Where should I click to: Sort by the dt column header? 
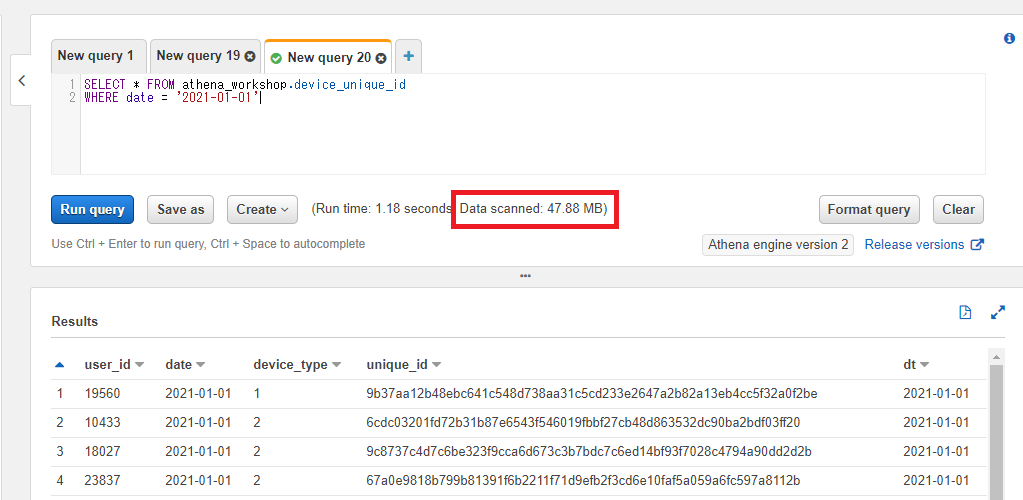pos(916,365)
